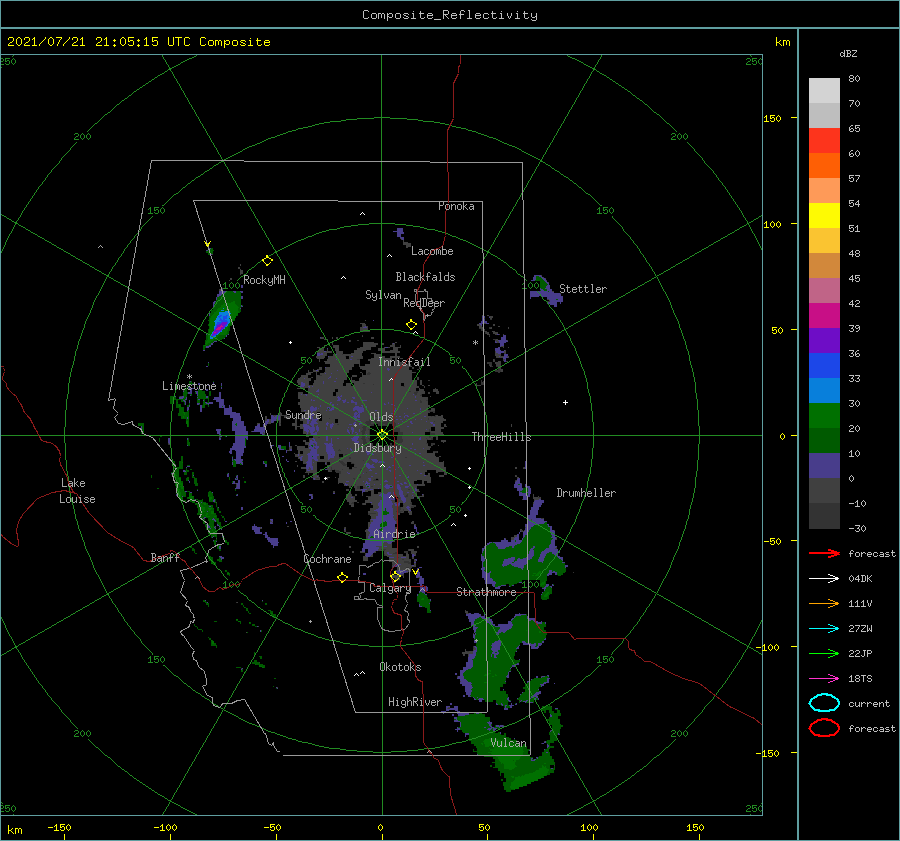
Task: Pick the magenta 39-42 dBZ swatch
Action: click(824, 316)
